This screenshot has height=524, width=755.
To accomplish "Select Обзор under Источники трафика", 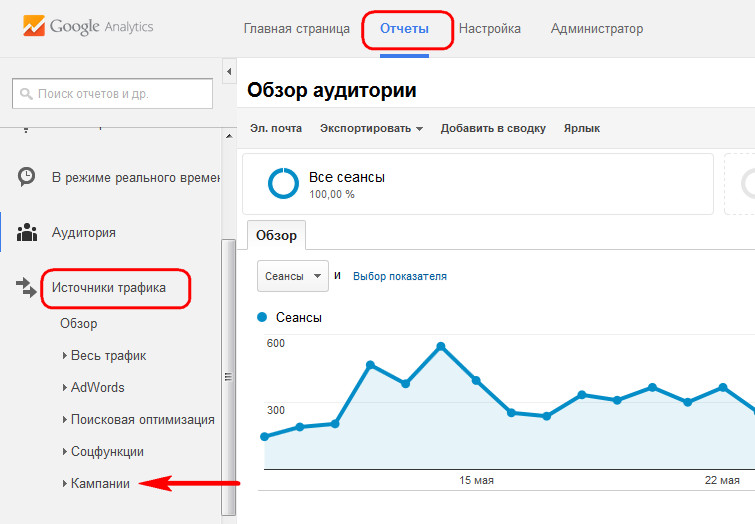I will pos(78,323).
